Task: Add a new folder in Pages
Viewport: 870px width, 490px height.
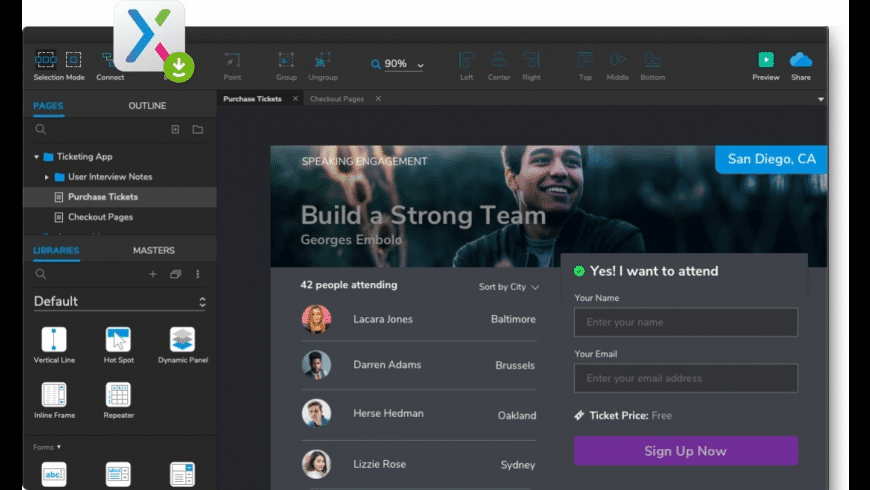Action: 198,129
